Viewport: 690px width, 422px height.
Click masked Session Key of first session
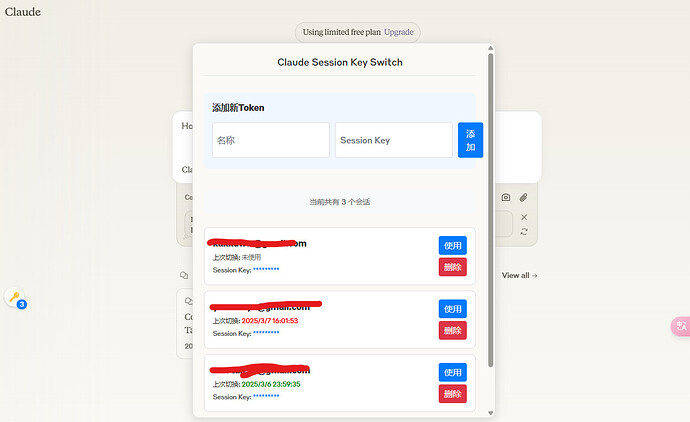[x=266, y=270]
